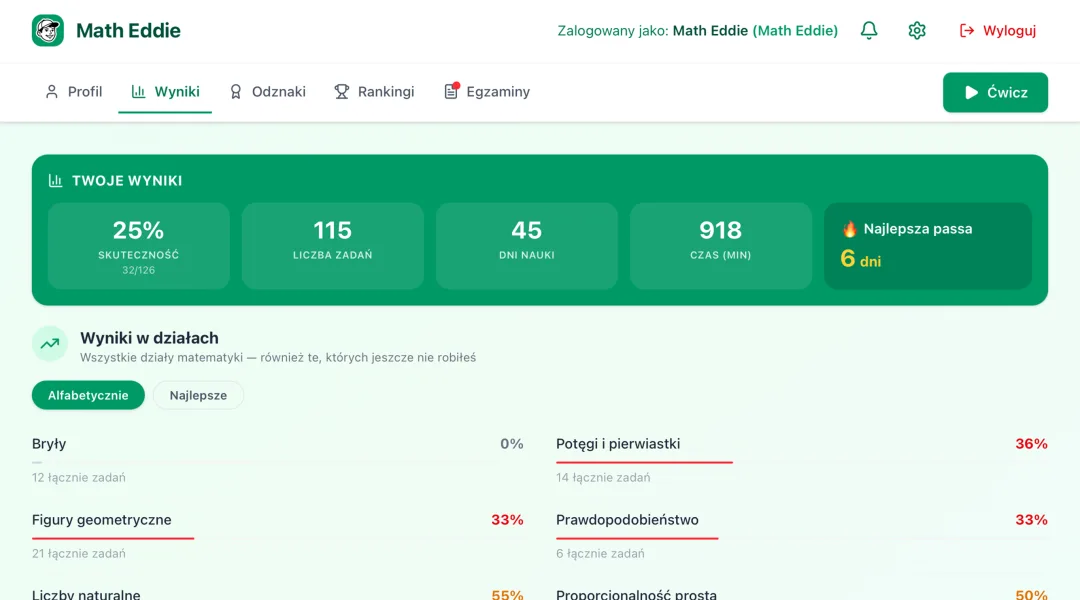Screen dimensions: 1080x600
Task: Click the Najlepsza passa streak card
Action: (x=928, y=246)
